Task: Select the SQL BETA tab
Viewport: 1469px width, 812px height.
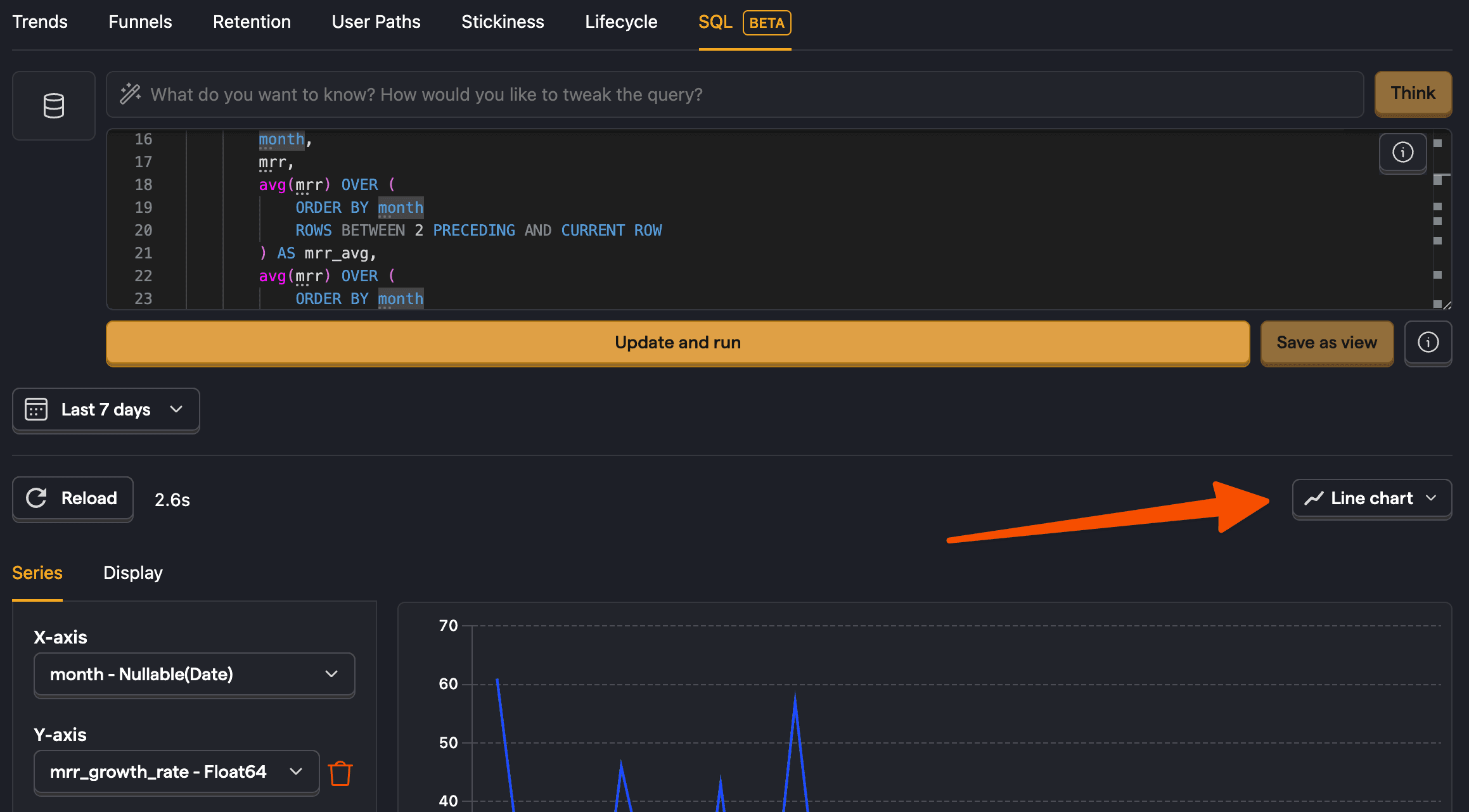Action: [745, 23]
